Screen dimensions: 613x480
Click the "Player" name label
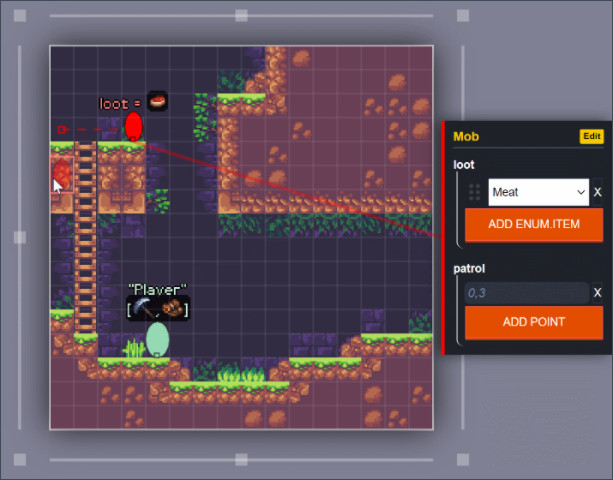pos(158,290)
